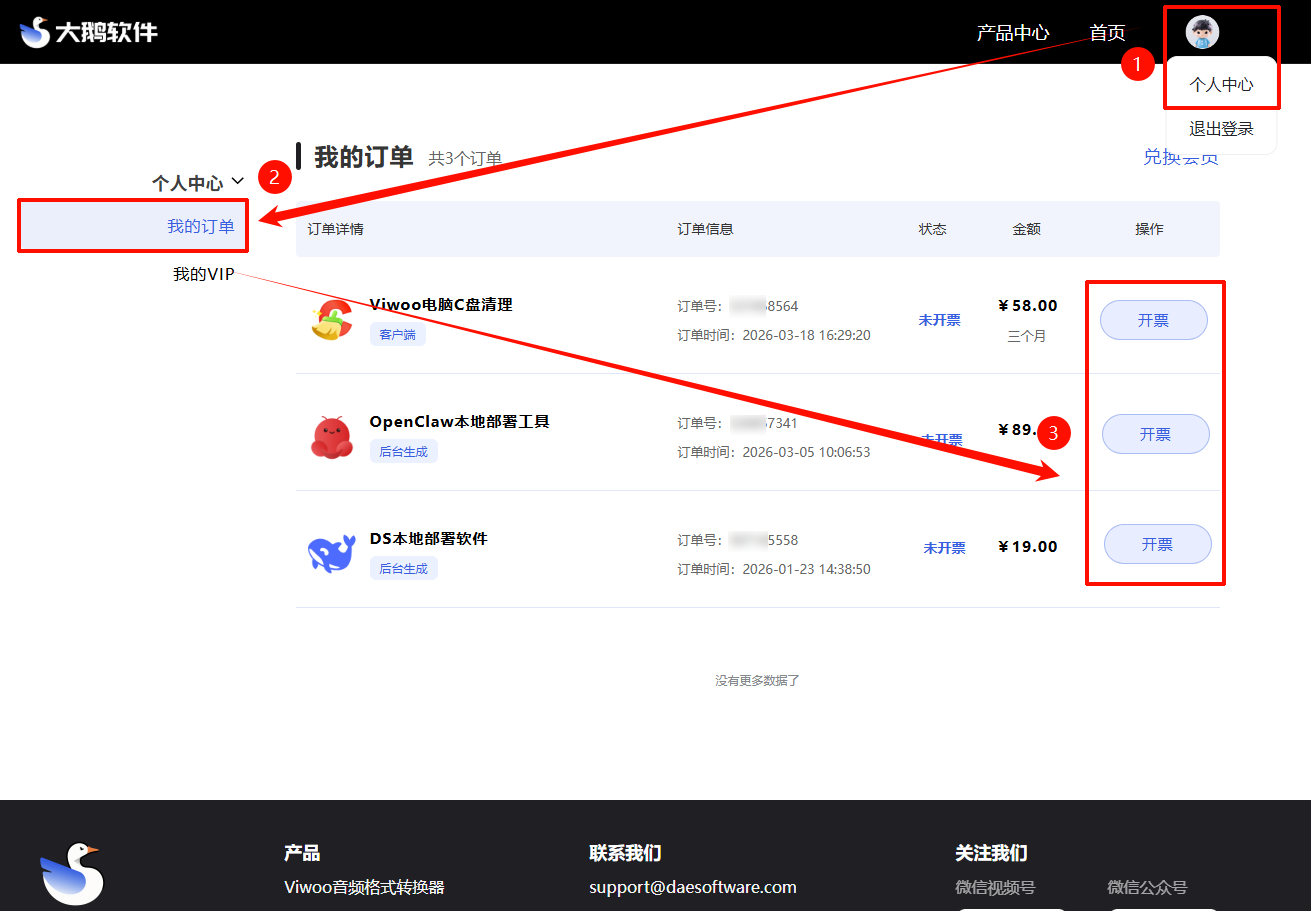Click 开票 for the Viwoo电脑C盘清理 order
Screen dimensions: 1311x911
pyautogui.click(x=1153, y=320)
